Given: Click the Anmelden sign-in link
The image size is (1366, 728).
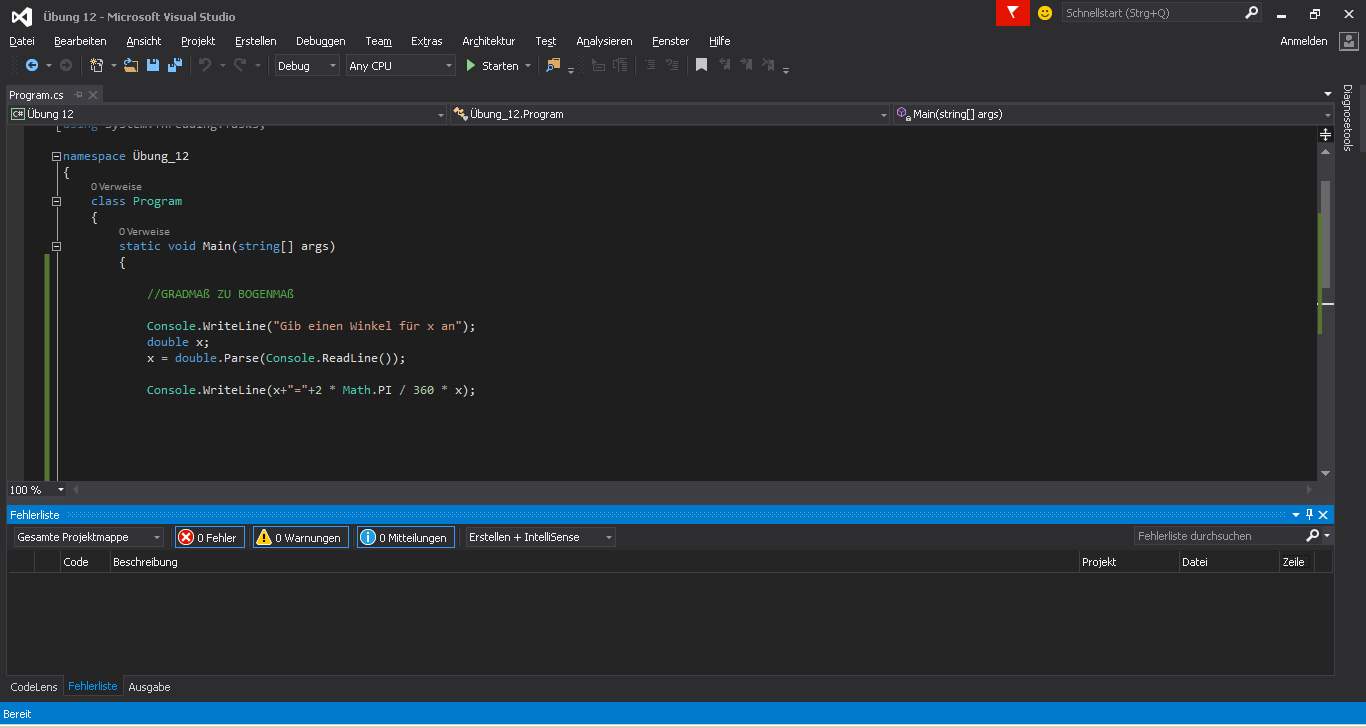Looking at the screenshot, I should pyautogui.click(x=1303, y=41).
